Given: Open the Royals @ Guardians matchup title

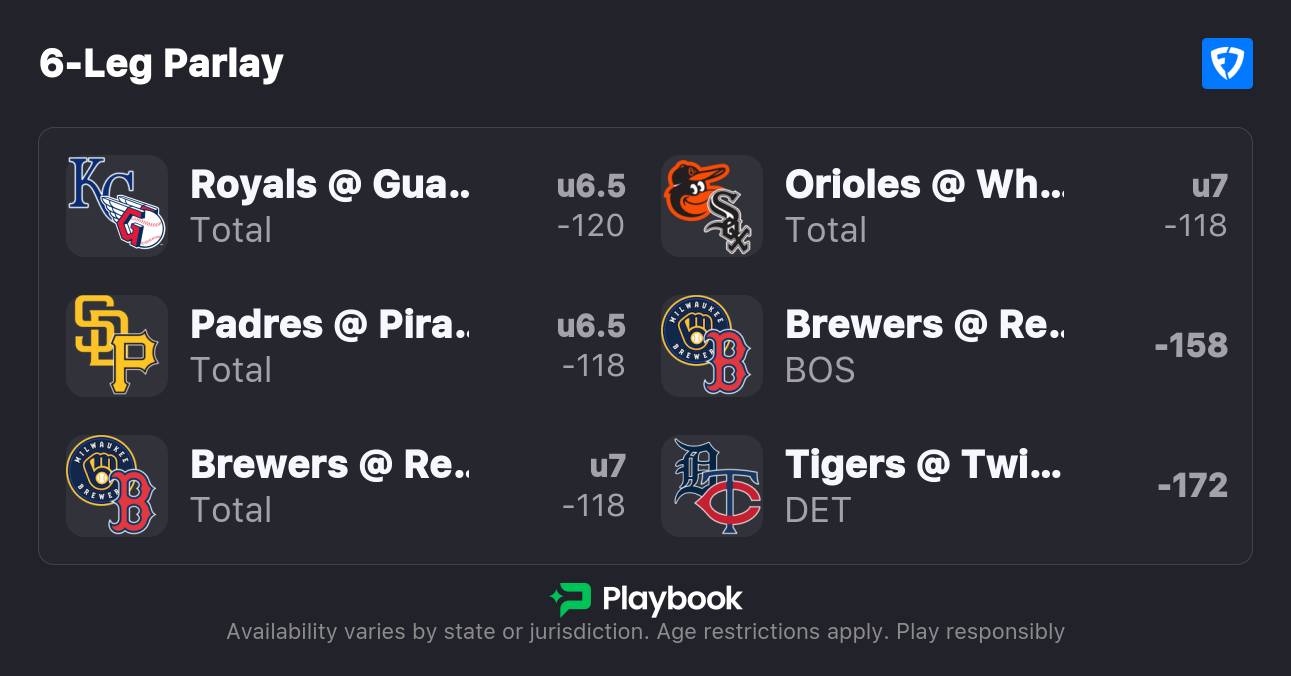Looking at the screenshot, I should click(x=330, y=185).
